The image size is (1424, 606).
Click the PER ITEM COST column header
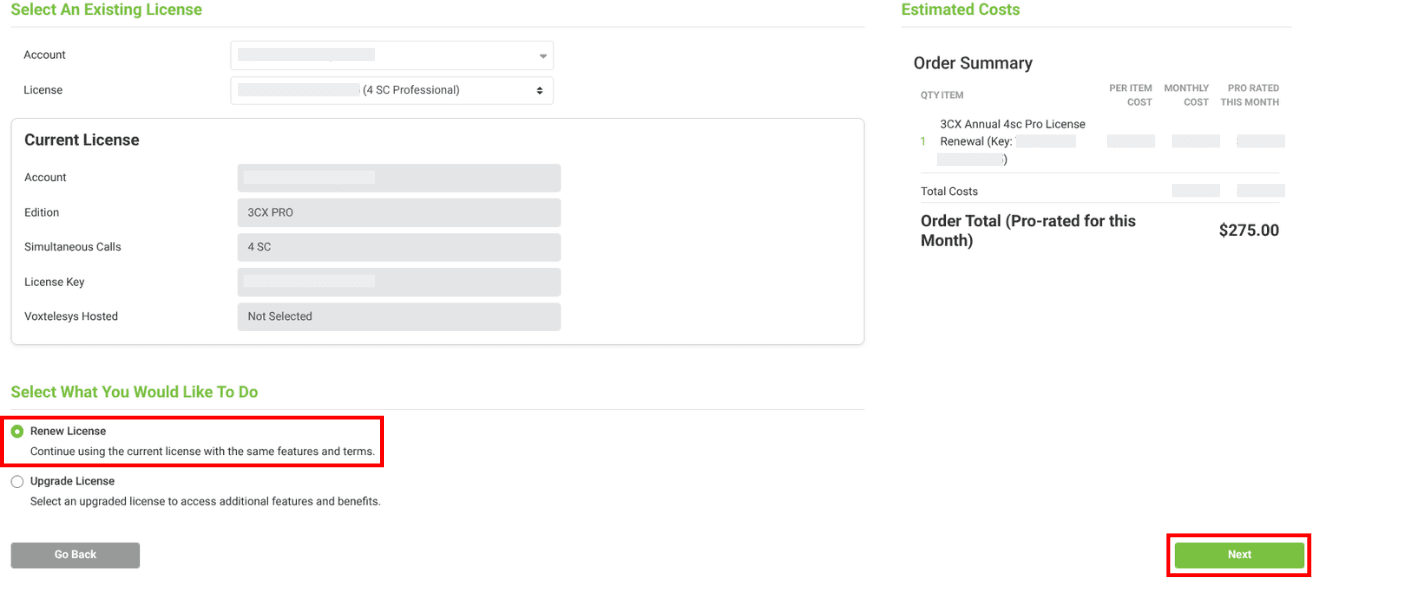coord(1131,95)
